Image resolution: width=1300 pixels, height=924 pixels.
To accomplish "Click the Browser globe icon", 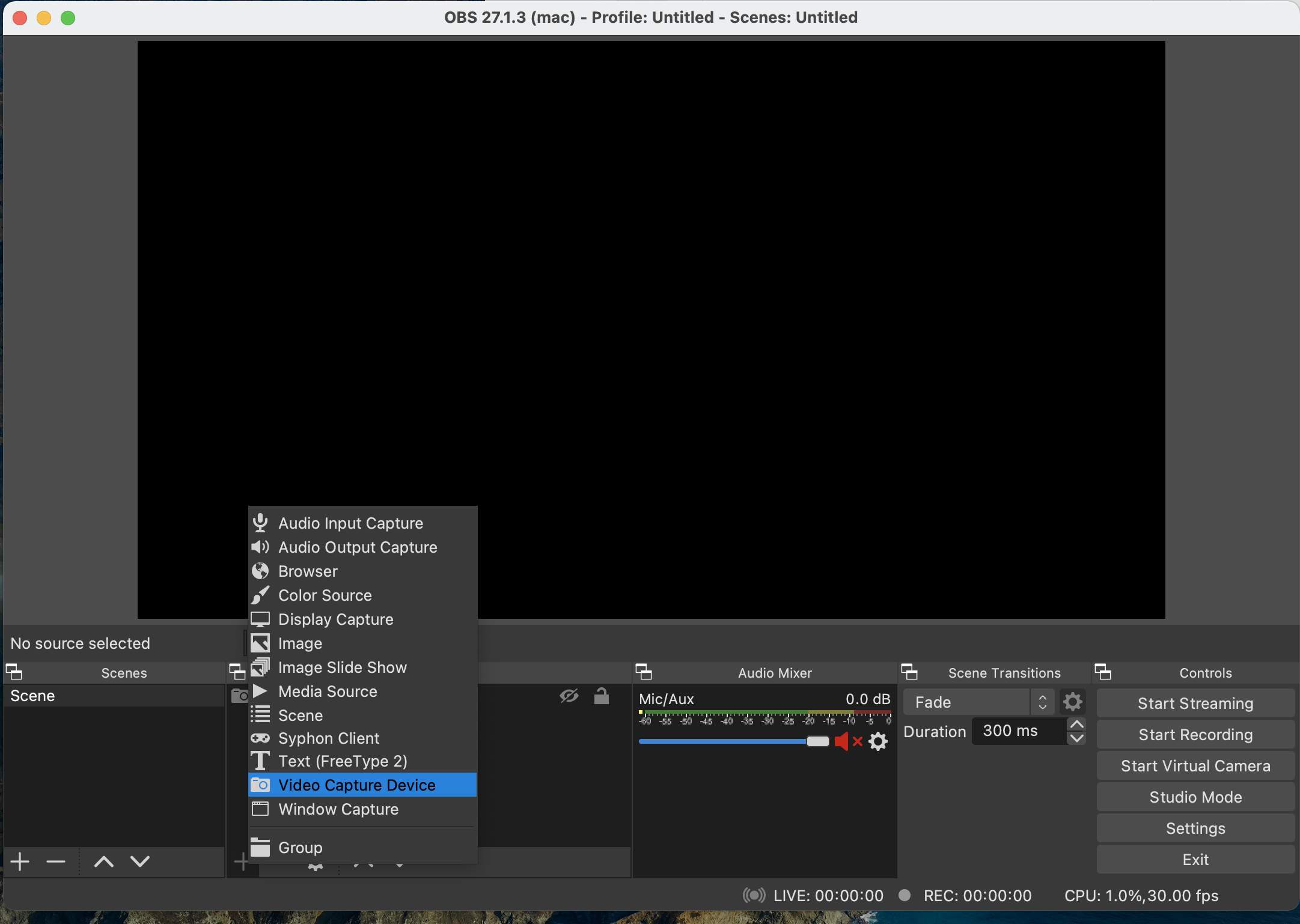I will [260, 571].
